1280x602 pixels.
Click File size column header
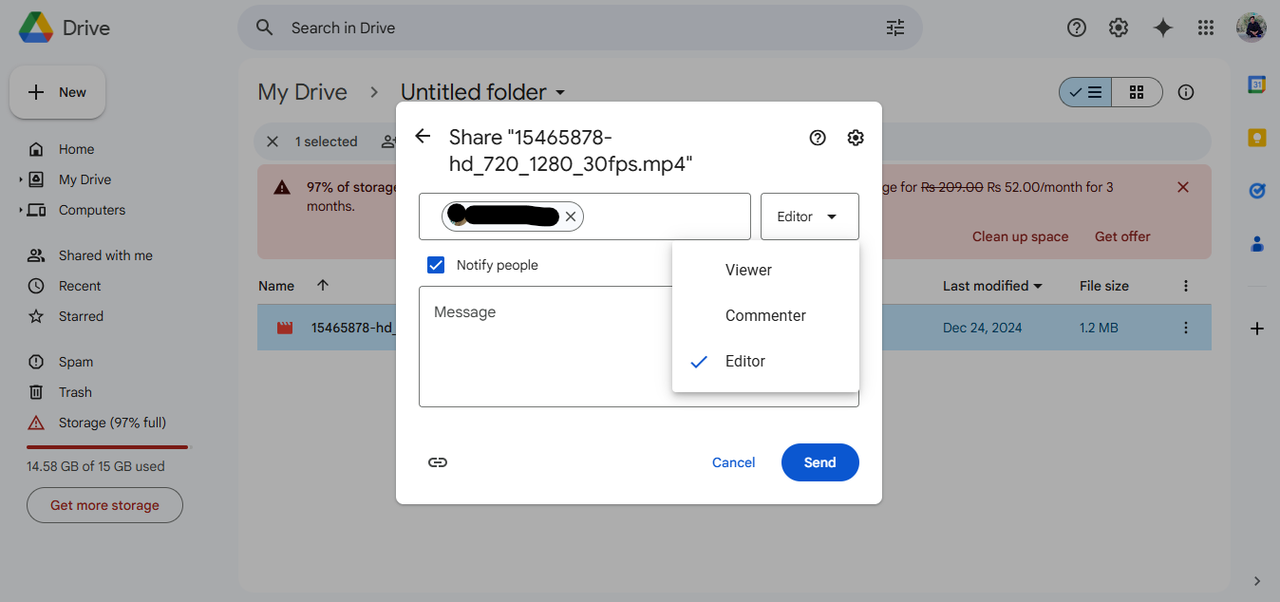tap(1104, 286)
